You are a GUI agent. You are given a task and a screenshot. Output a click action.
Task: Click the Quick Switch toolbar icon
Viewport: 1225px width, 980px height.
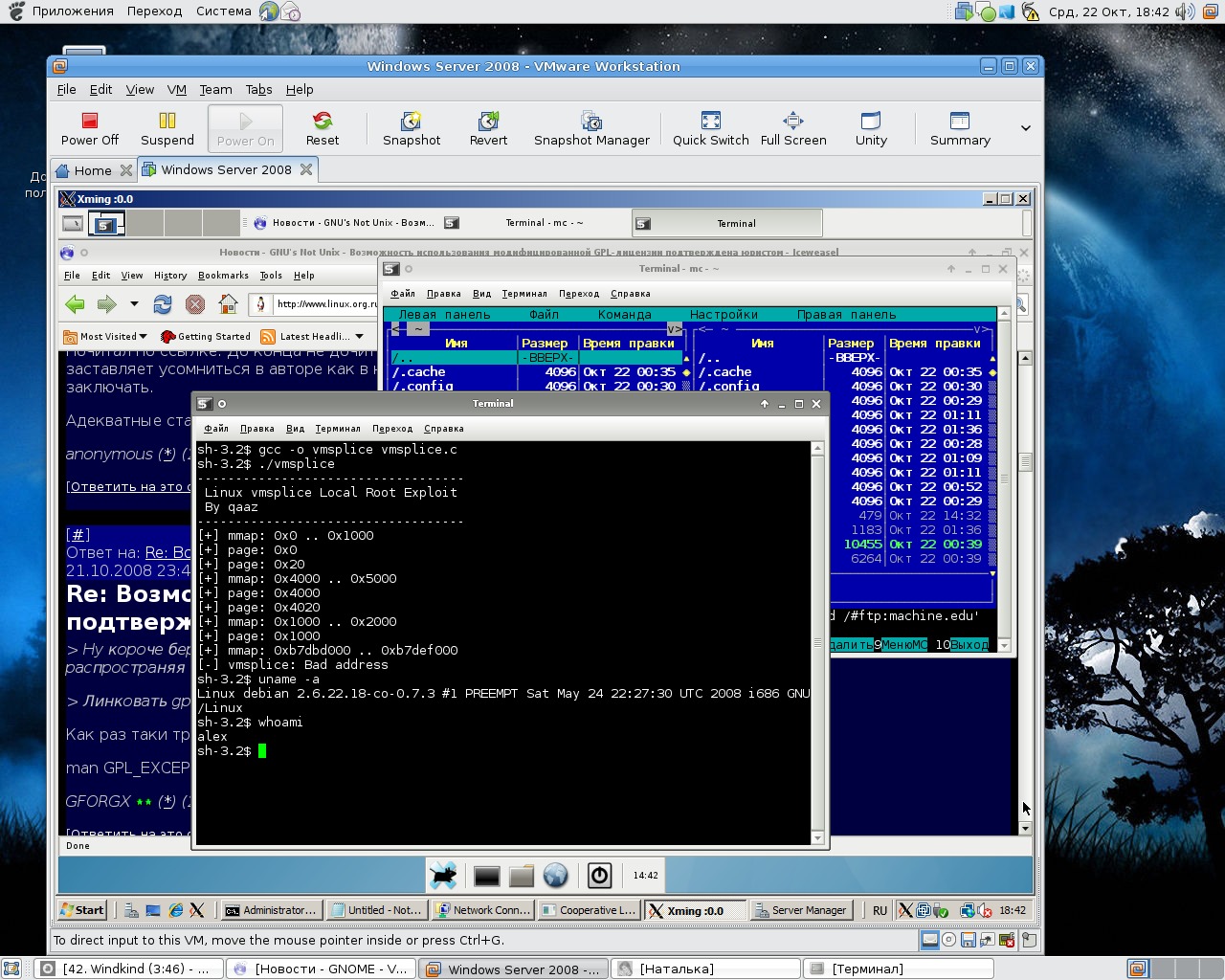pyautogui.click(x=710, y=128)
